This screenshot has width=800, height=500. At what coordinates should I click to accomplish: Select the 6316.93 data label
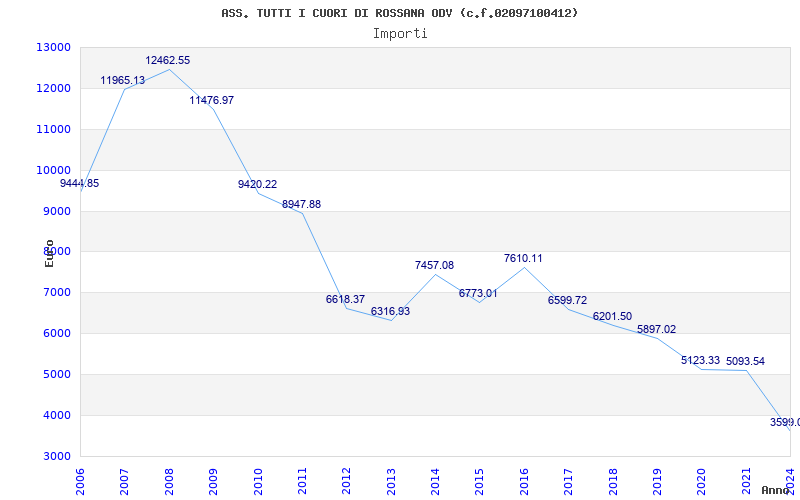coord(390,311)
